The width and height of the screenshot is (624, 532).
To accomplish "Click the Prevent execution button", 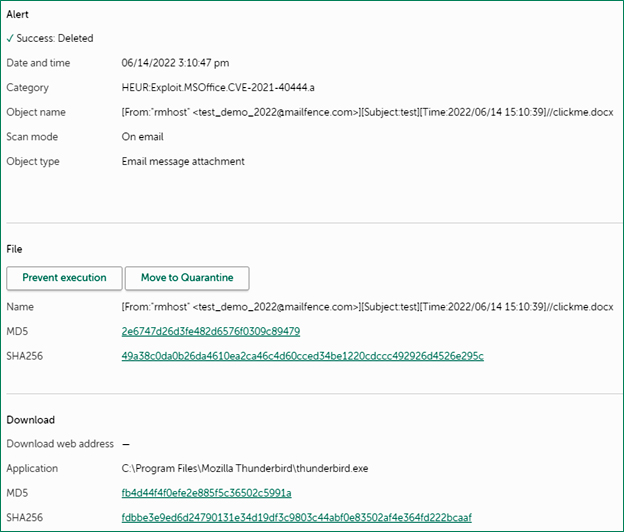I will (x=64, y=278).
